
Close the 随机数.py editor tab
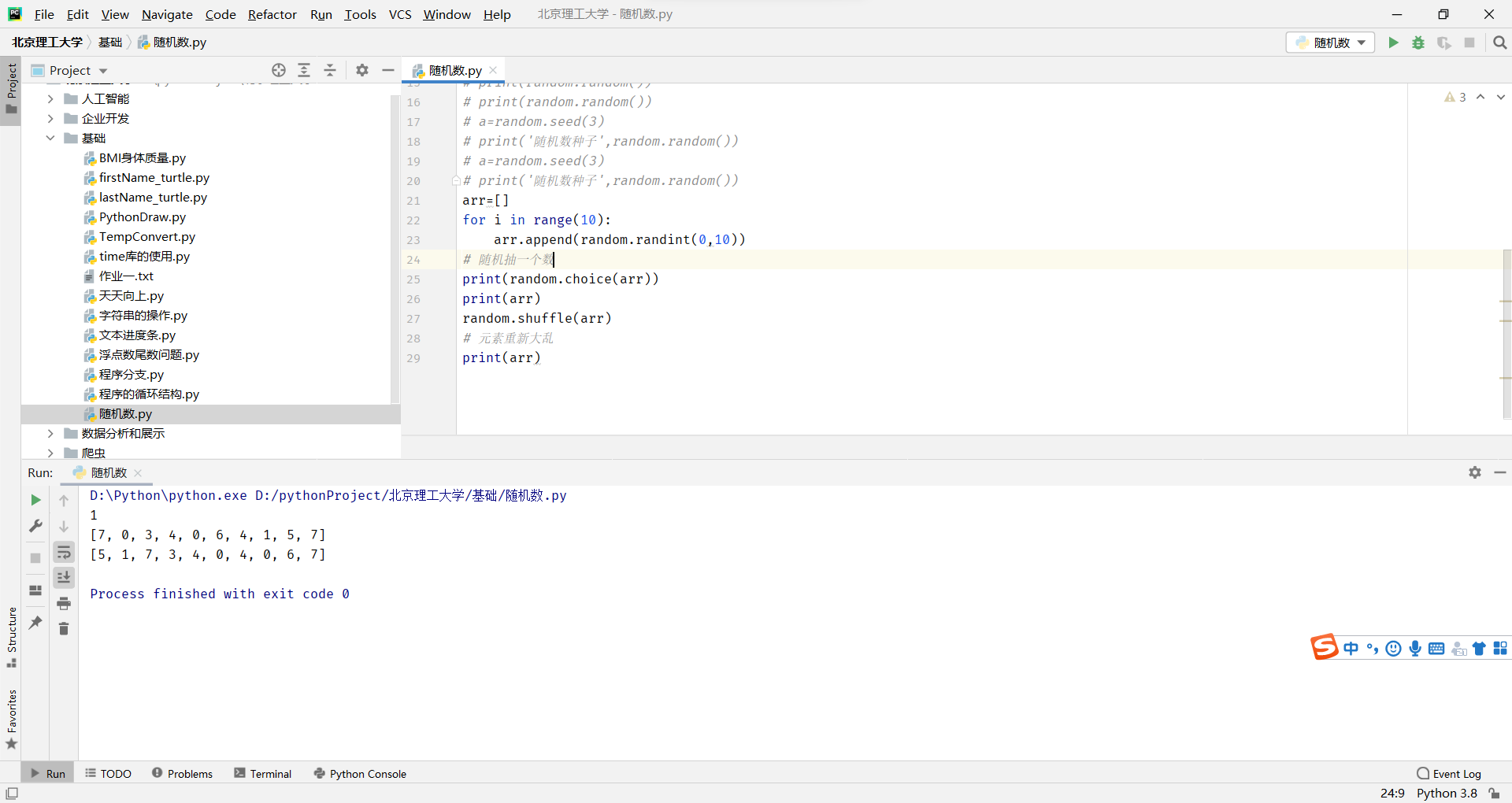493,70
